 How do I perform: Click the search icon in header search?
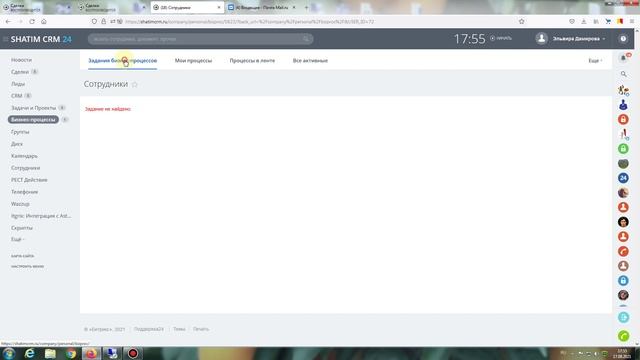[x=306, y=39]
